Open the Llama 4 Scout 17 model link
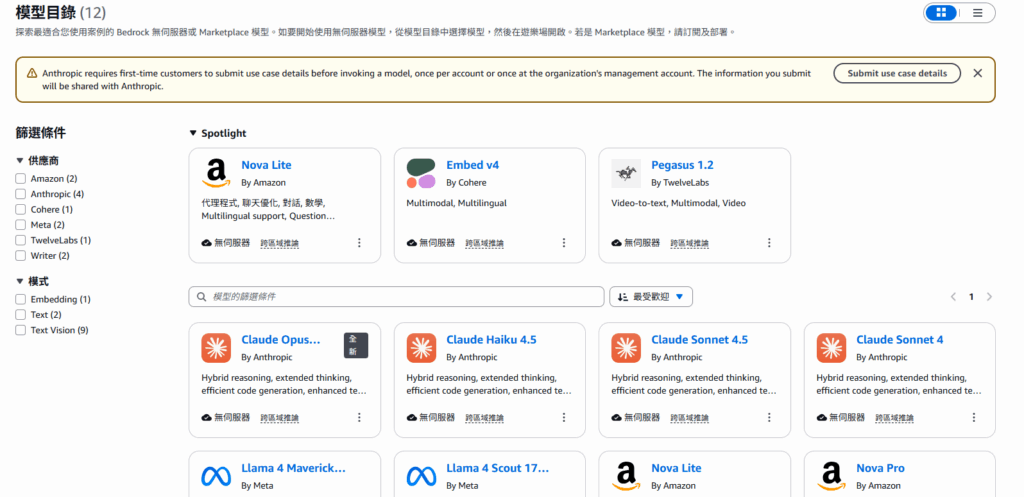Image resolution: width=1024 pixels, height=497 pixels. pos(498,468)
